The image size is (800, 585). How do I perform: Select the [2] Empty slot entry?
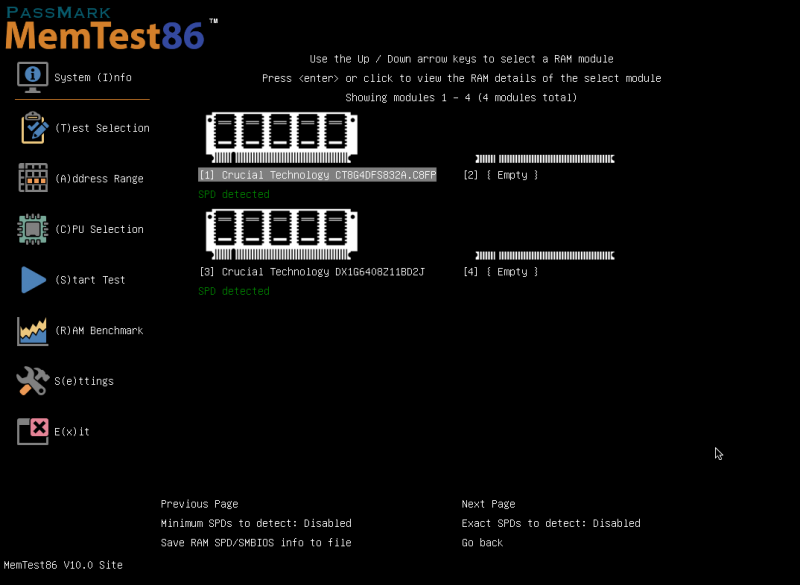(x=501, y=175)
